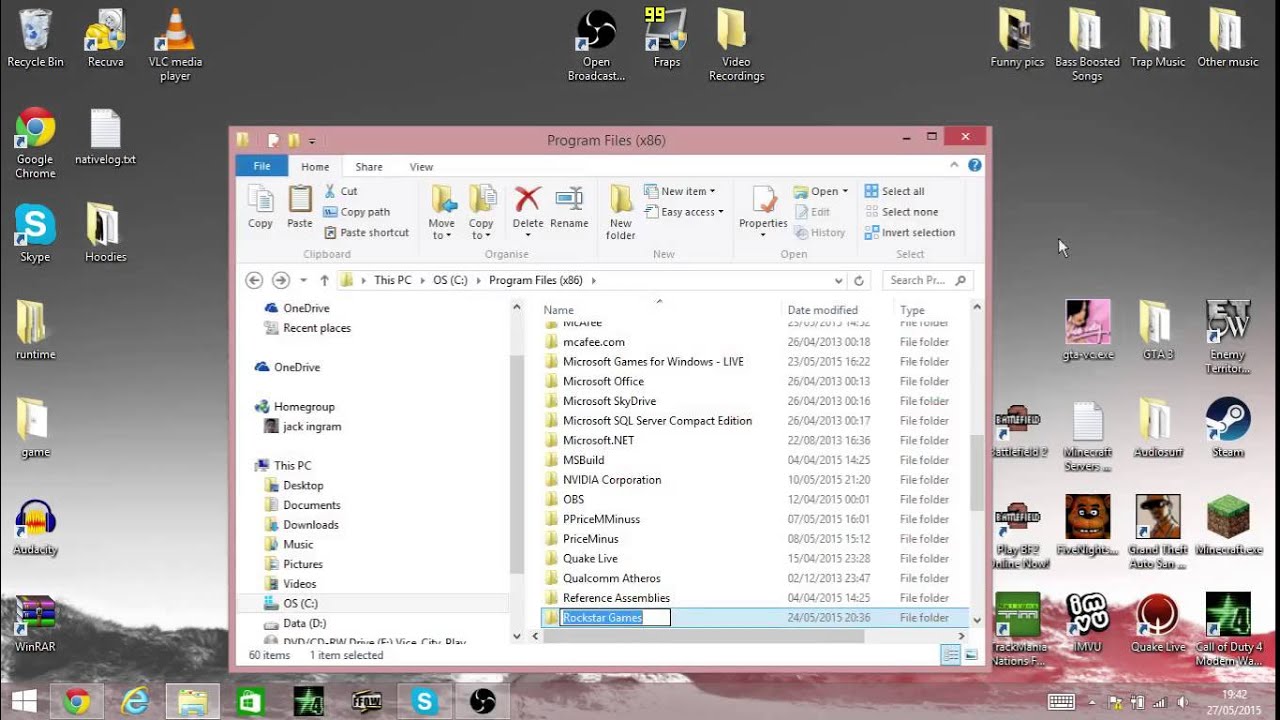The height and width of the screenshot is (720, 1280).
Task: Switch to Details view layout icon
Action: (950, 655)
